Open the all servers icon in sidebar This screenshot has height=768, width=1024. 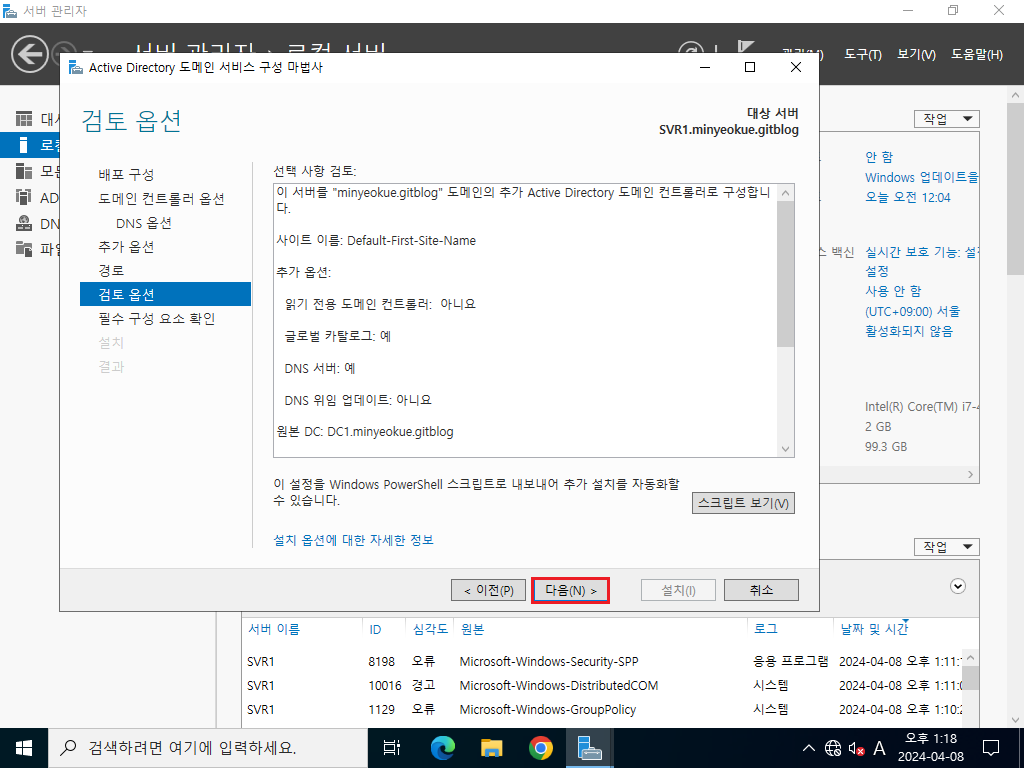point(24,171)
